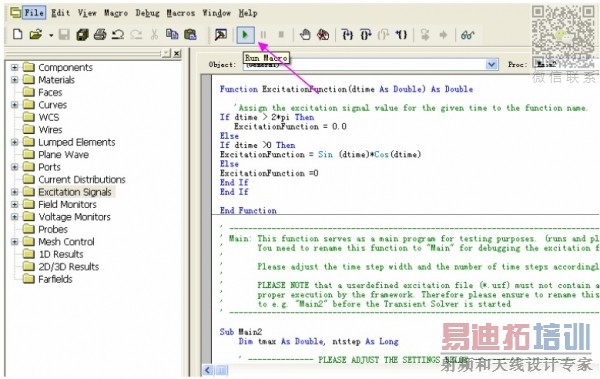Expand the Excitation Signals tree node

[x=15, y=192]
